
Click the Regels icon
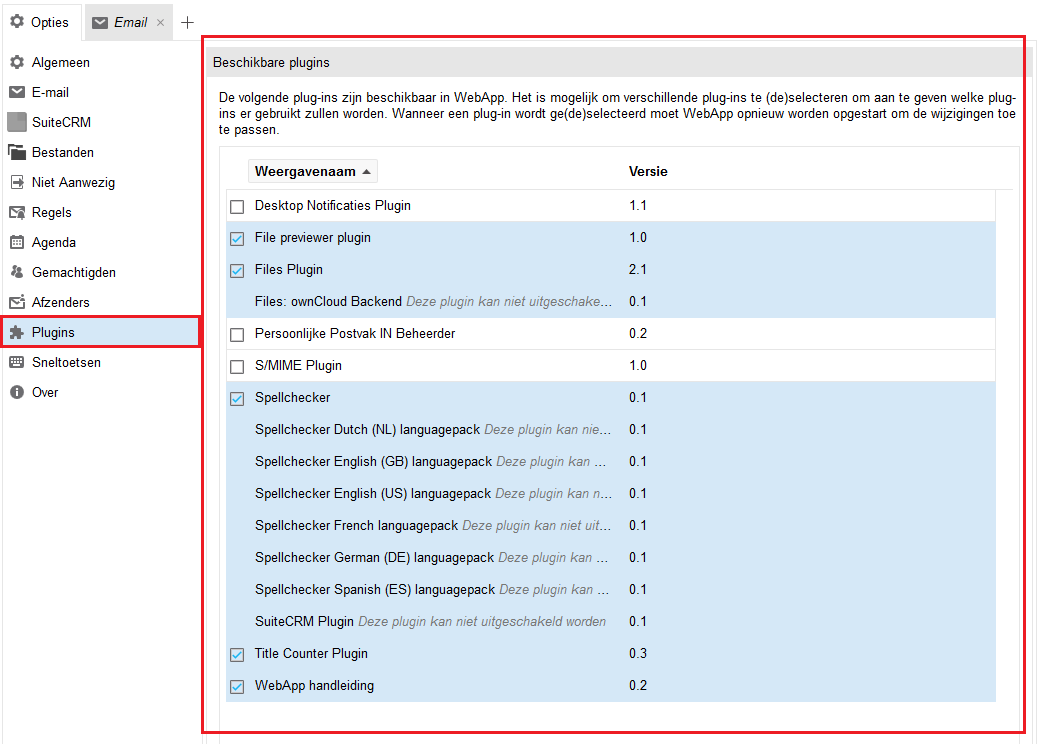click(17, 212)
